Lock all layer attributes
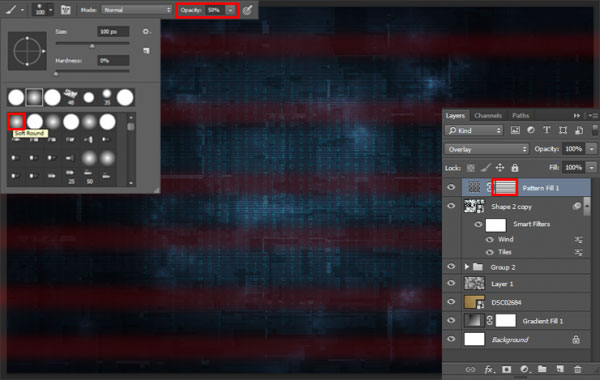This screenshot has height=380, width=600. (515, 168)
